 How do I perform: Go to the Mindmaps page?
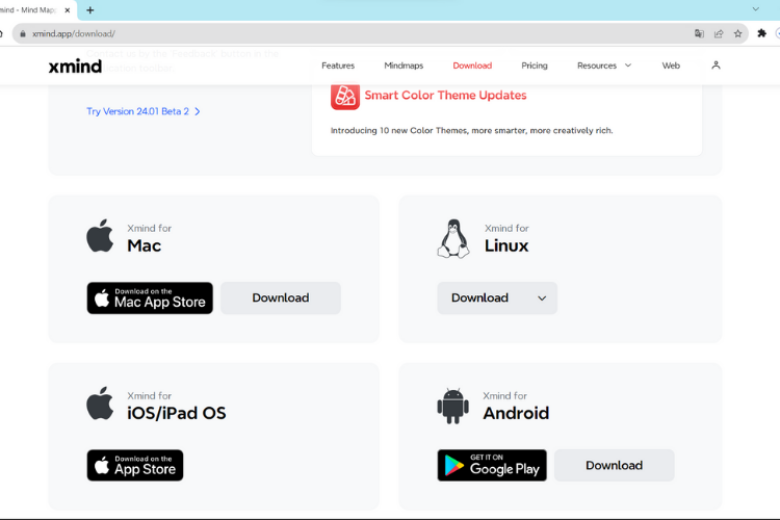[403, 66]
